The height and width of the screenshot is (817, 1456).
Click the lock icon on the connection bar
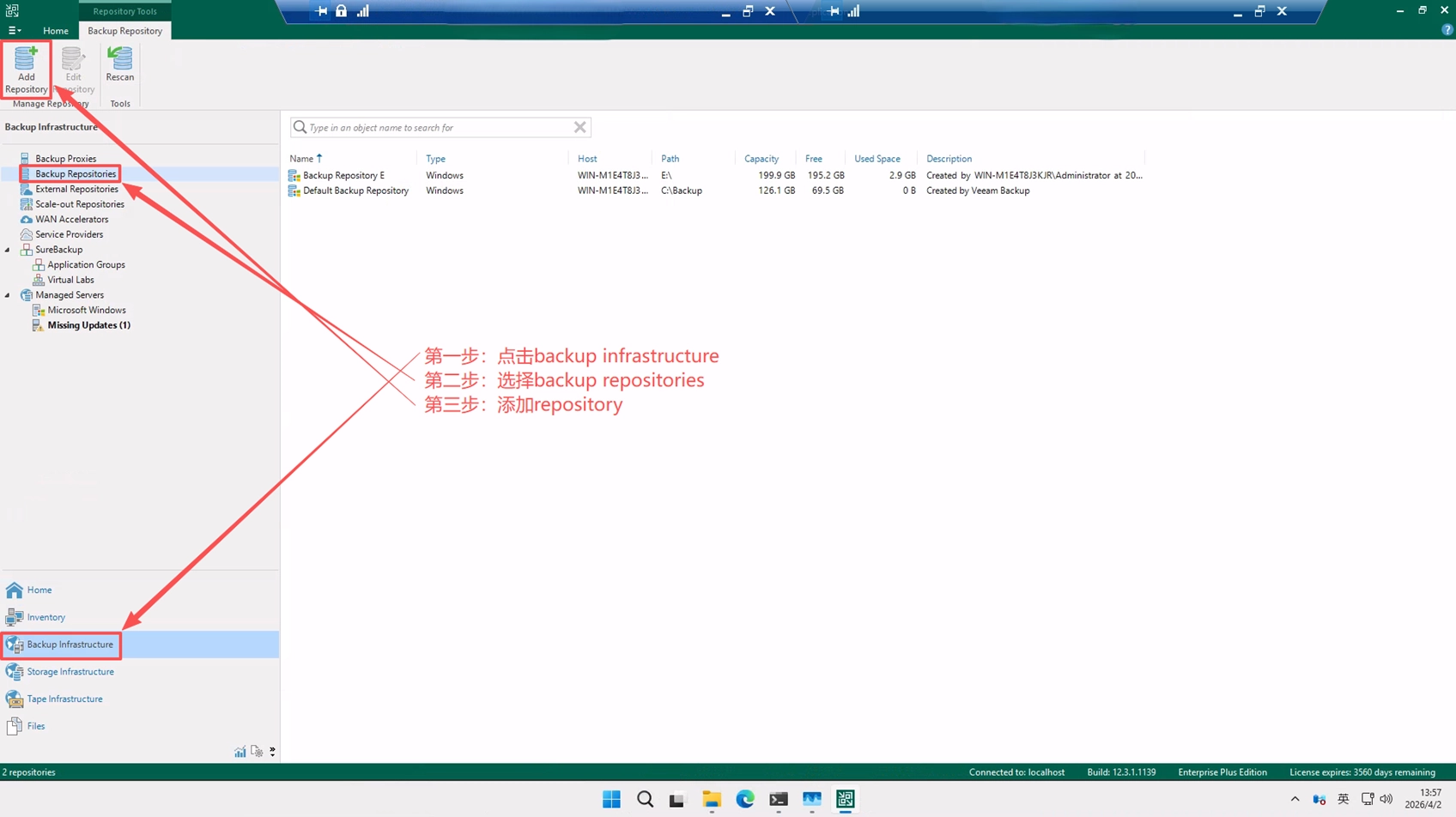tap(342, 11)
